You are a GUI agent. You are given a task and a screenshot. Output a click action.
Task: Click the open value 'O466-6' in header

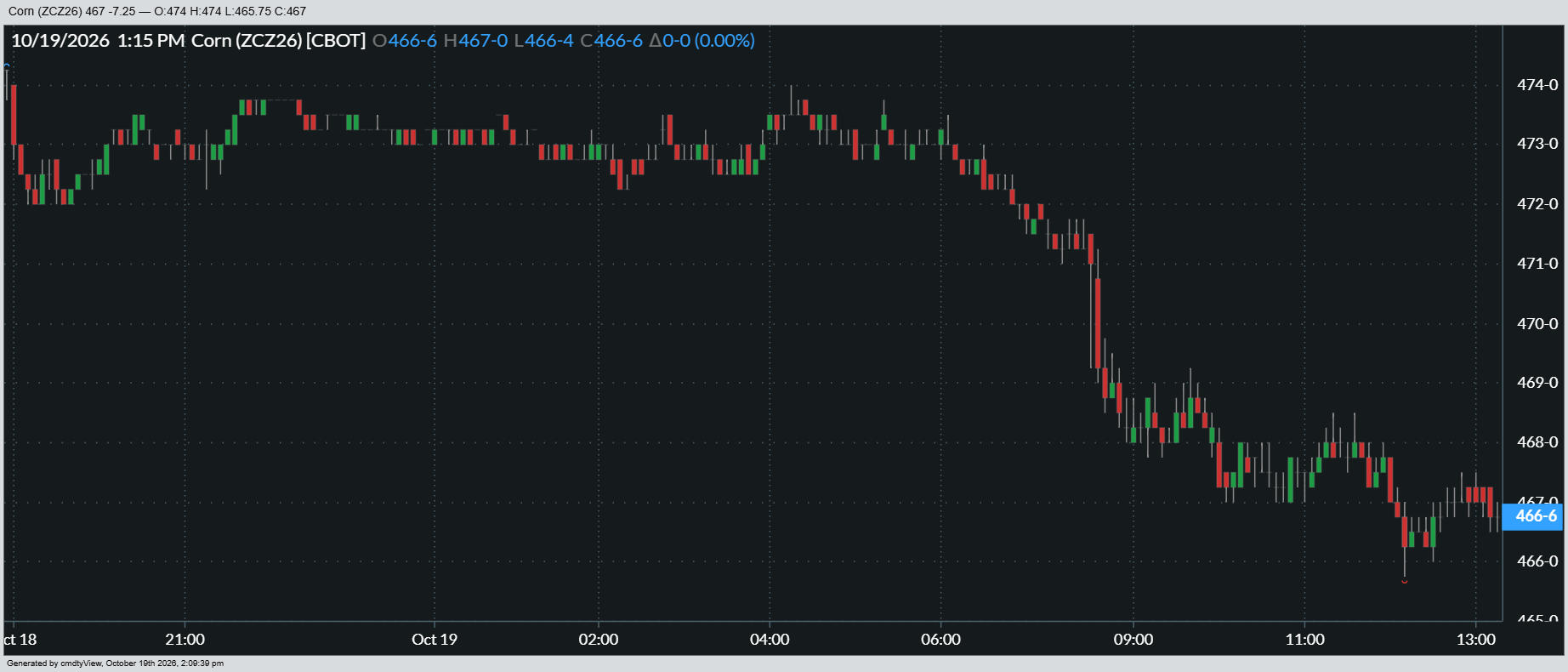405,41
